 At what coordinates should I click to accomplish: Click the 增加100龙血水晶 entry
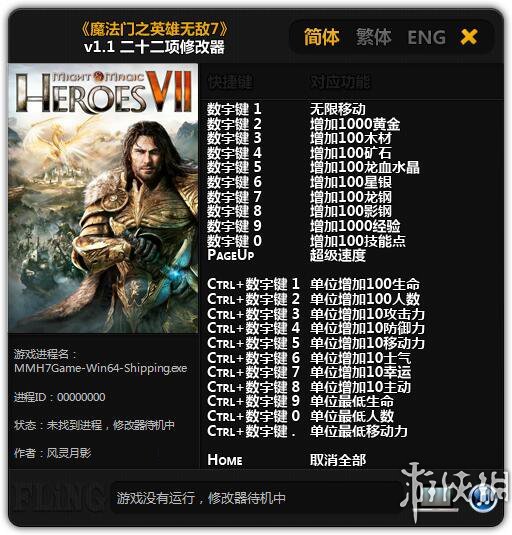(365, 167)
